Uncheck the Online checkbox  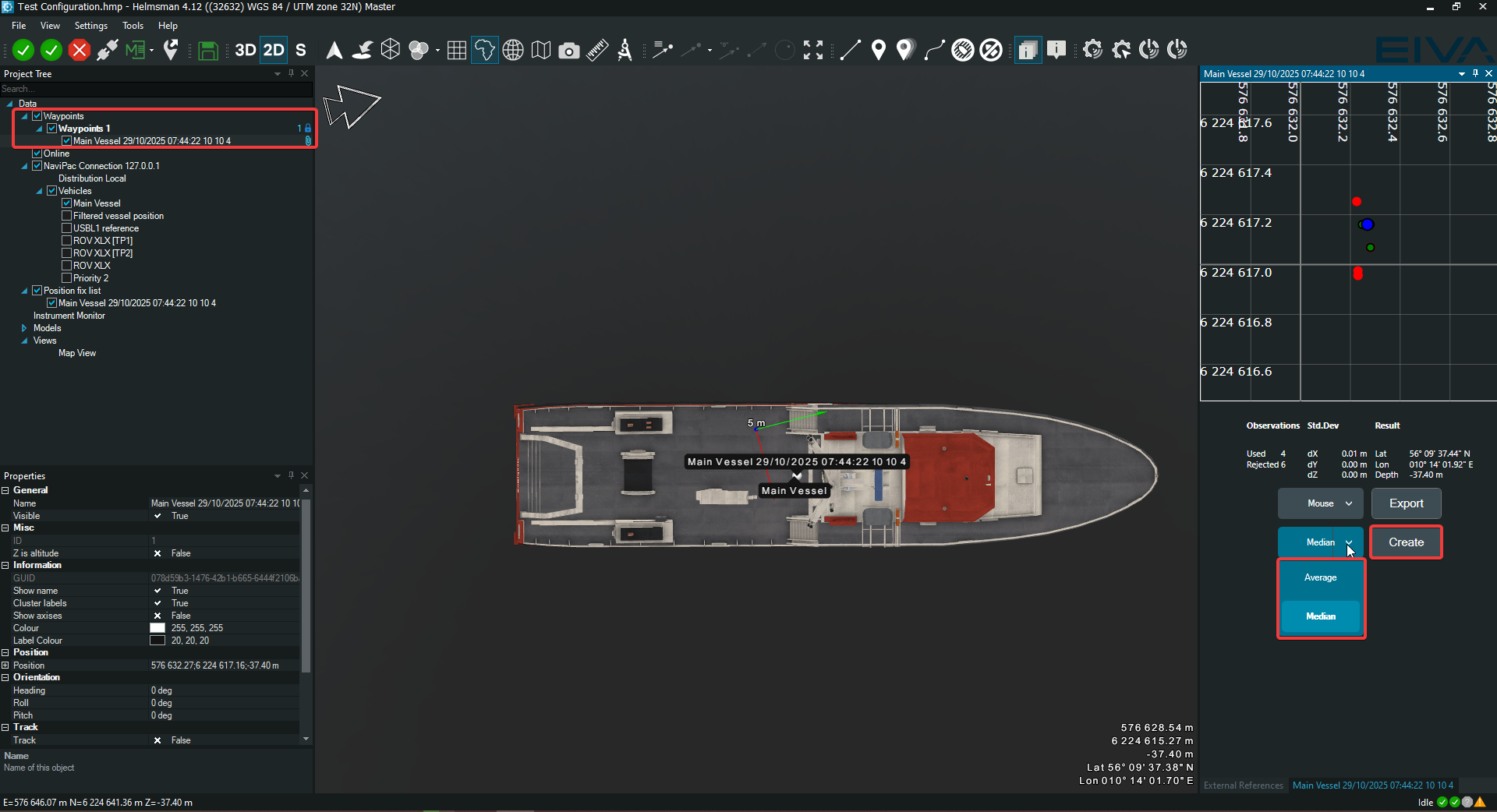pyautogui.click(x=37, y=154)
